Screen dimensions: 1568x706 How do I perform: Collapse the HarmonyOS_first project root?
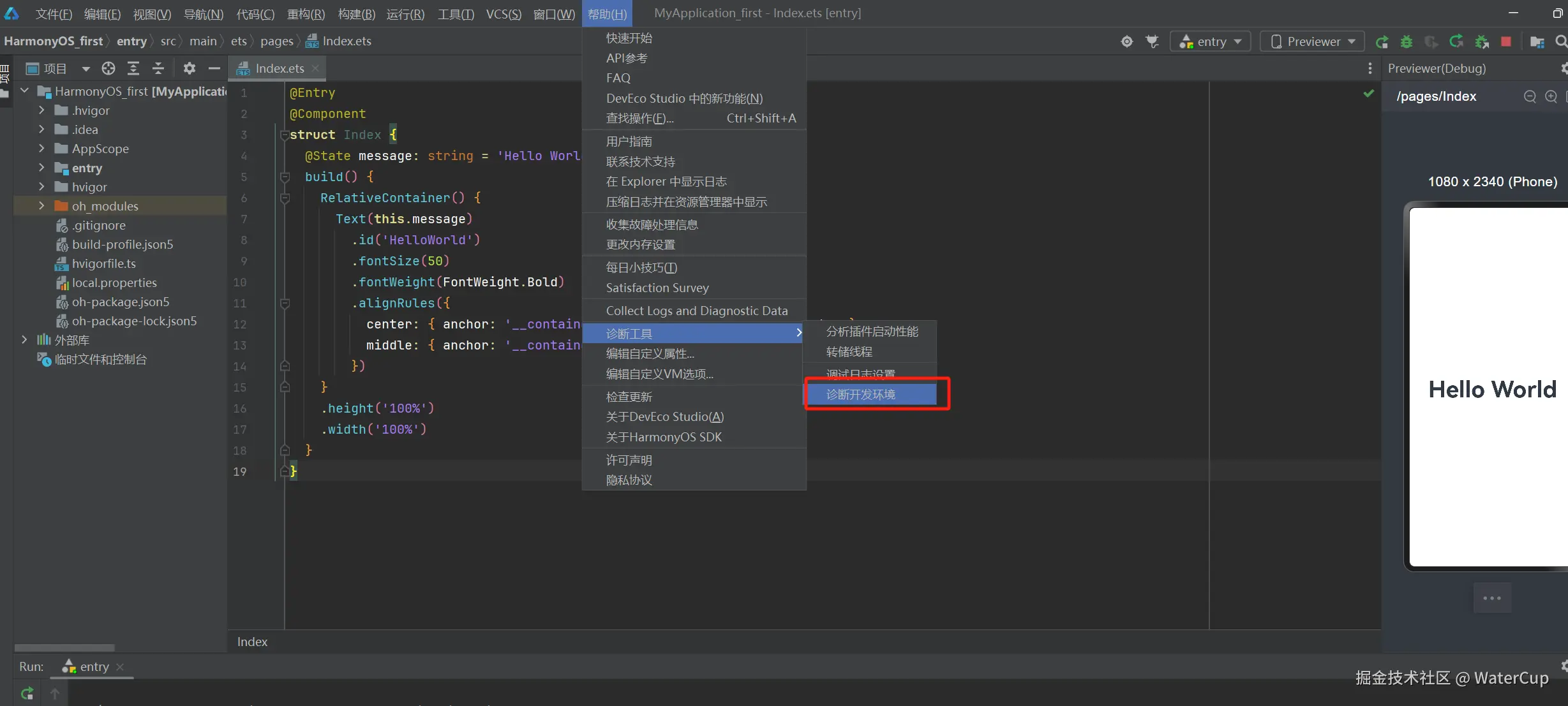(x=24, y=91)
